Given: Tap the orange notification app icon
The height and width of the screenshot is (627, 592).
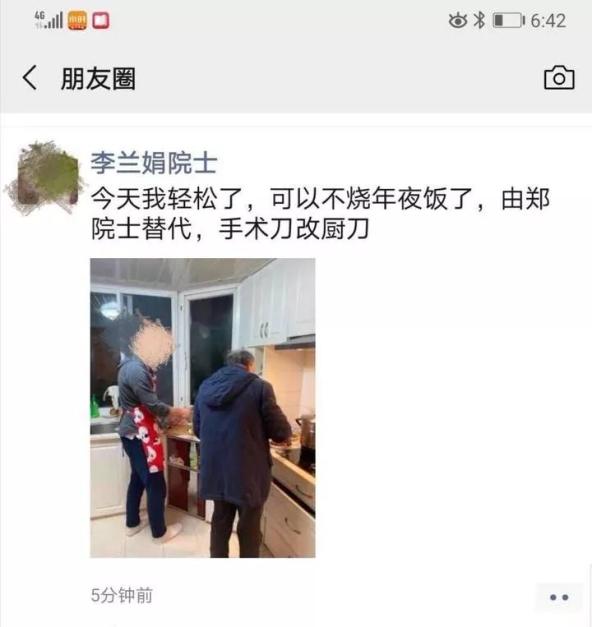Looking at the screenshot, I should click(x=77, y=21).
